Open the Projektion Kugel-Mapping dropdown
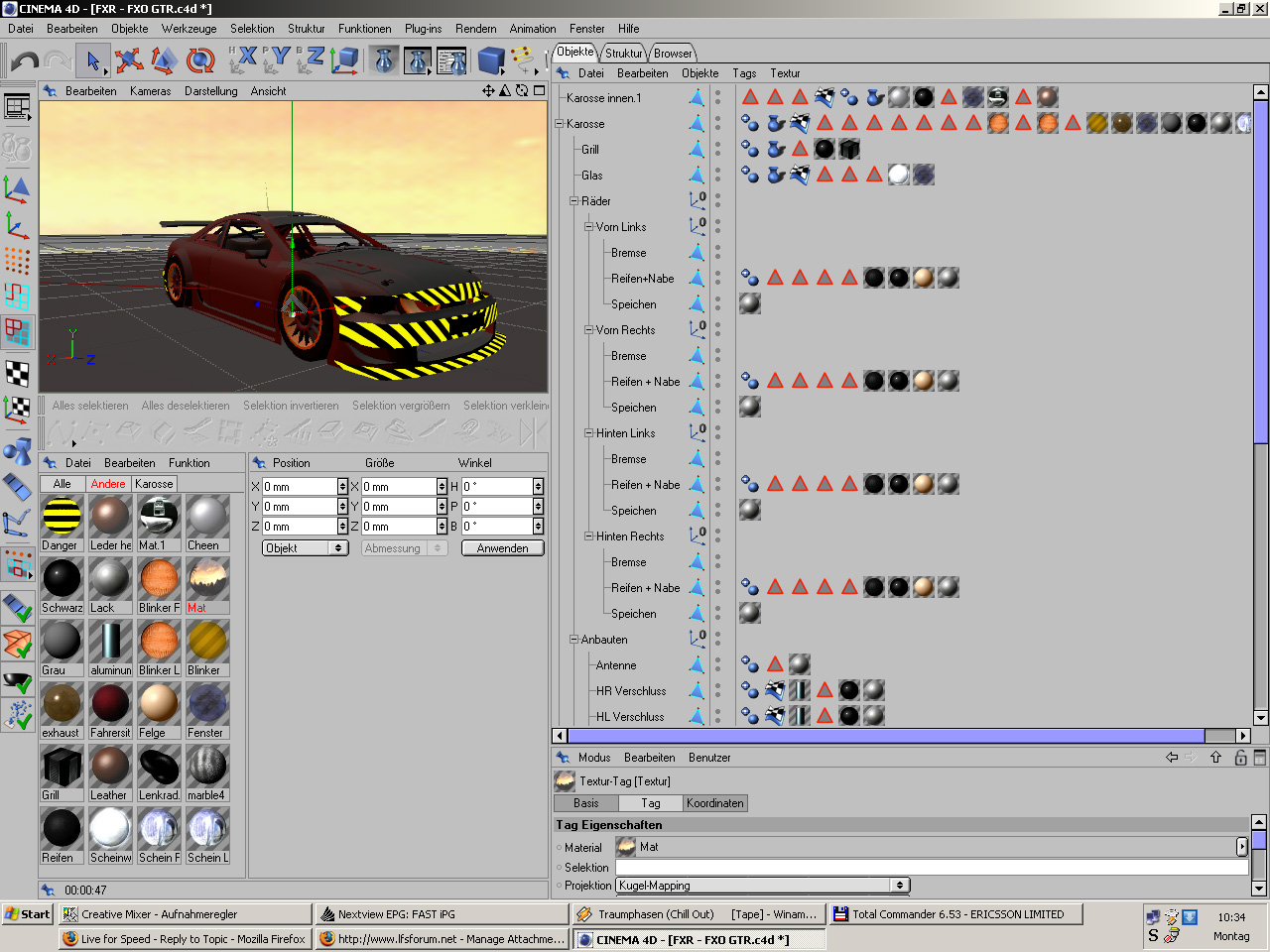Screen dimensions: 1270x952 [762, 886]
